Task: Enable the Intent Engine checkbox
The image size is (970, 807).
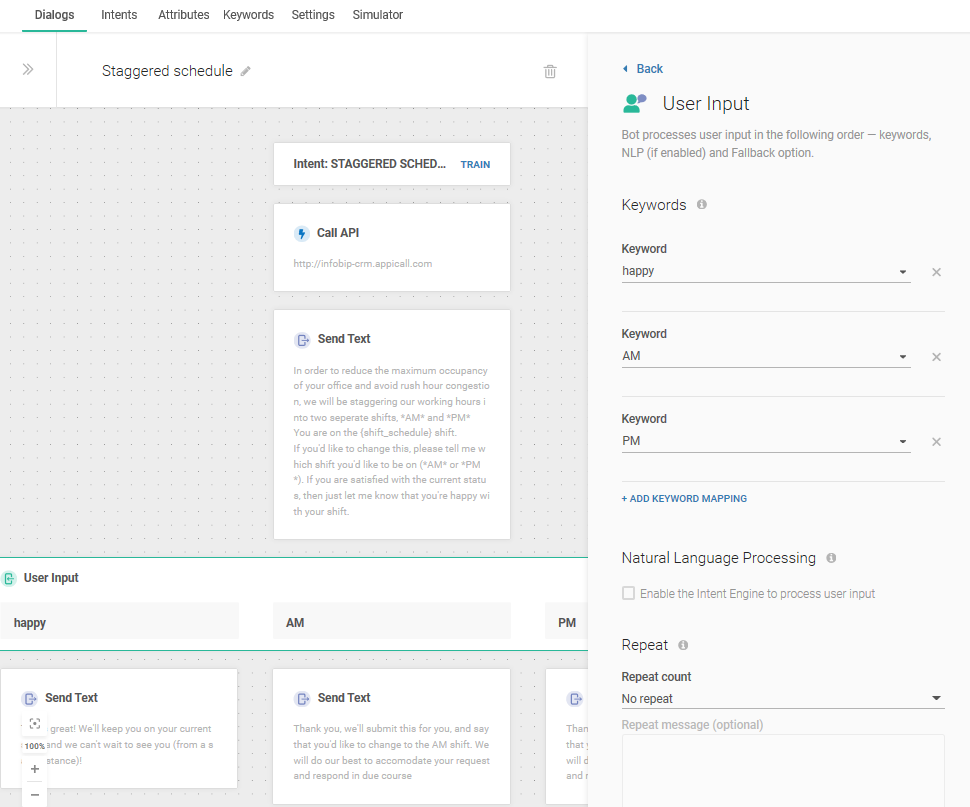Action: [628, 593]
